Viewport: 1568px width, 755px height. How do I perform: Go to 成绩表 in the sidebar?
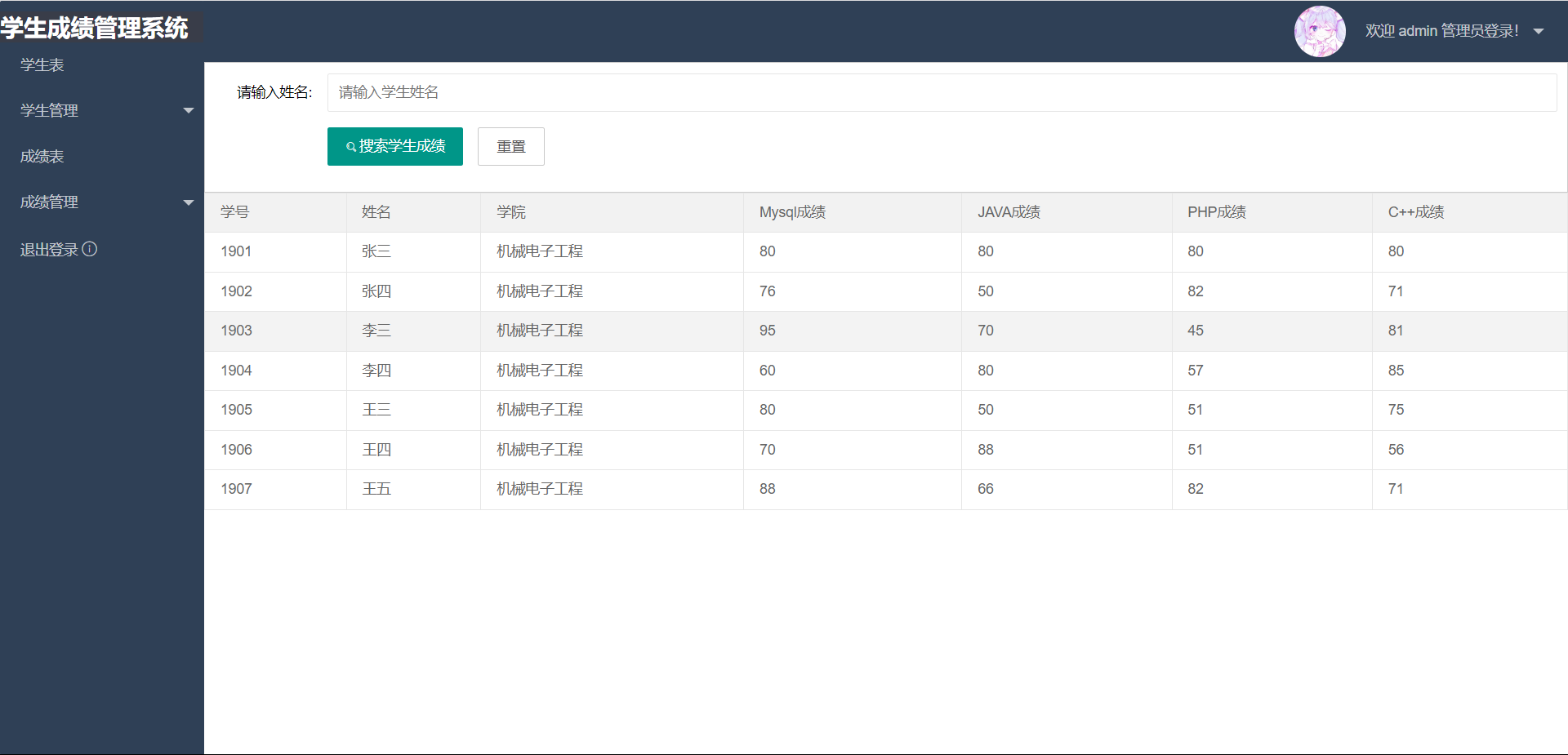[x=42, y=156]
